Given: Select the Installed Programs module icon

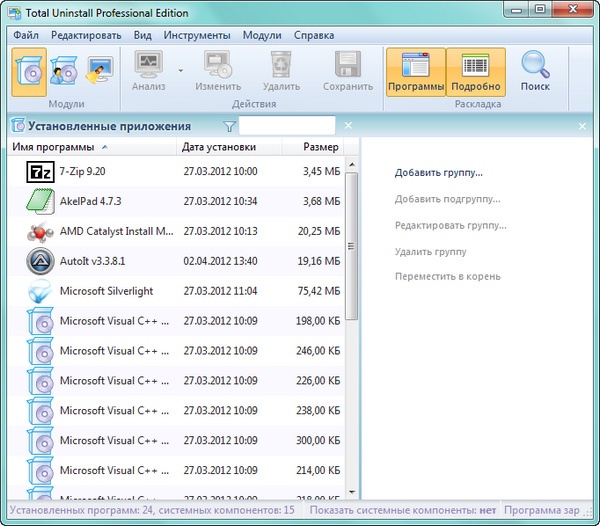Looking at the screenshot, I should pyautogui.click(x=29, y=71).
